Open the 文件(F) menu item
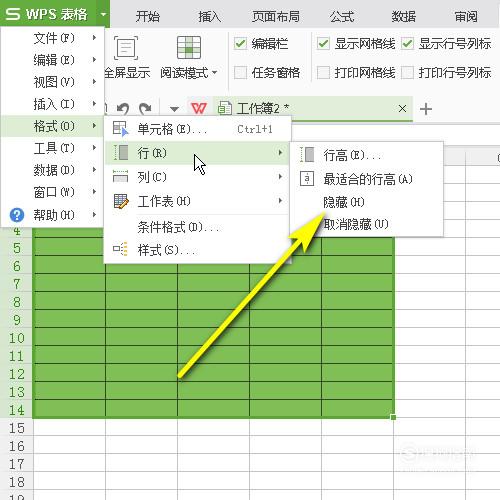 [x=53, y=38]
